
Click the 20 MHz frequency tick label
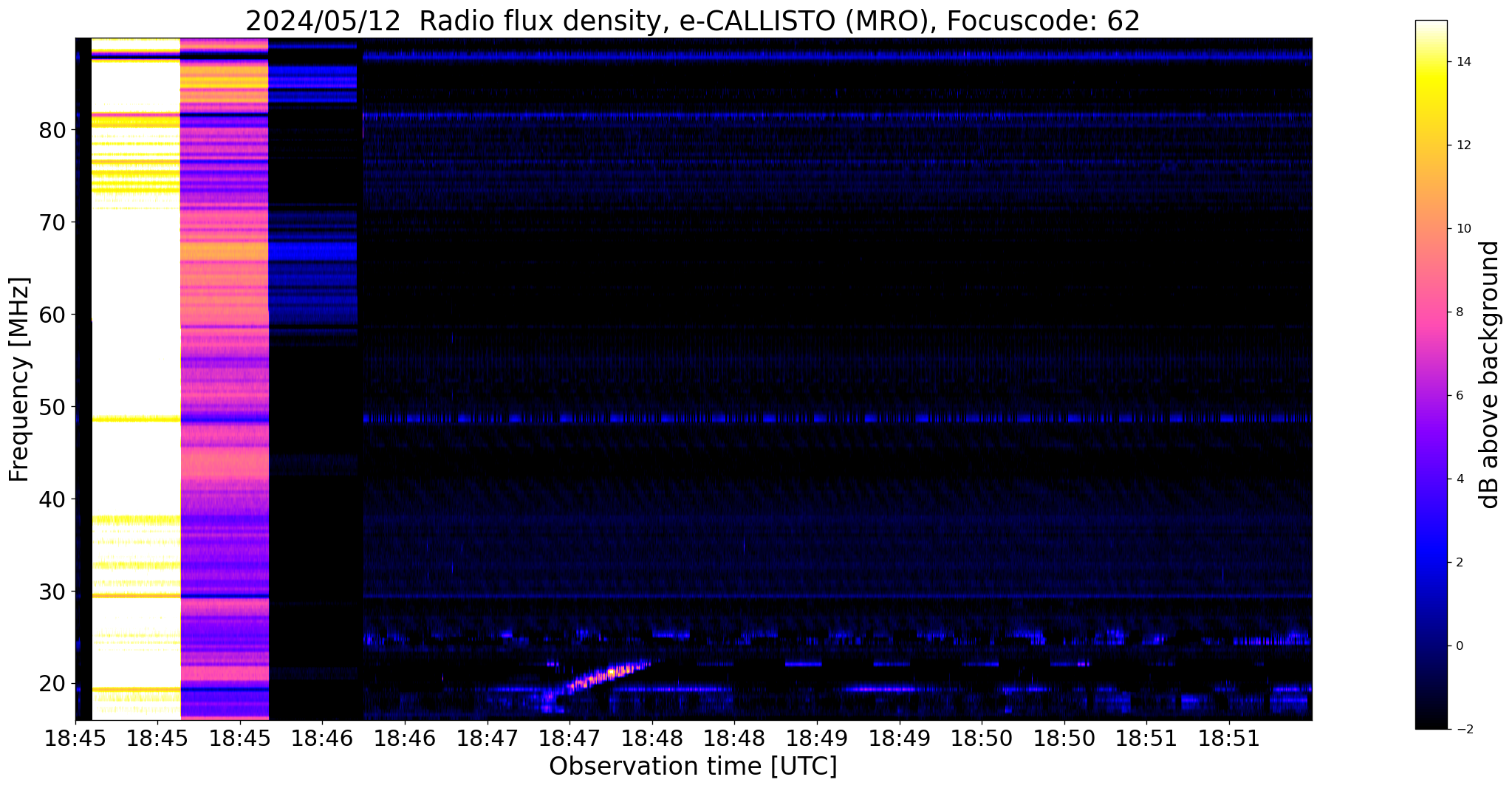click(x=53, y=684)
